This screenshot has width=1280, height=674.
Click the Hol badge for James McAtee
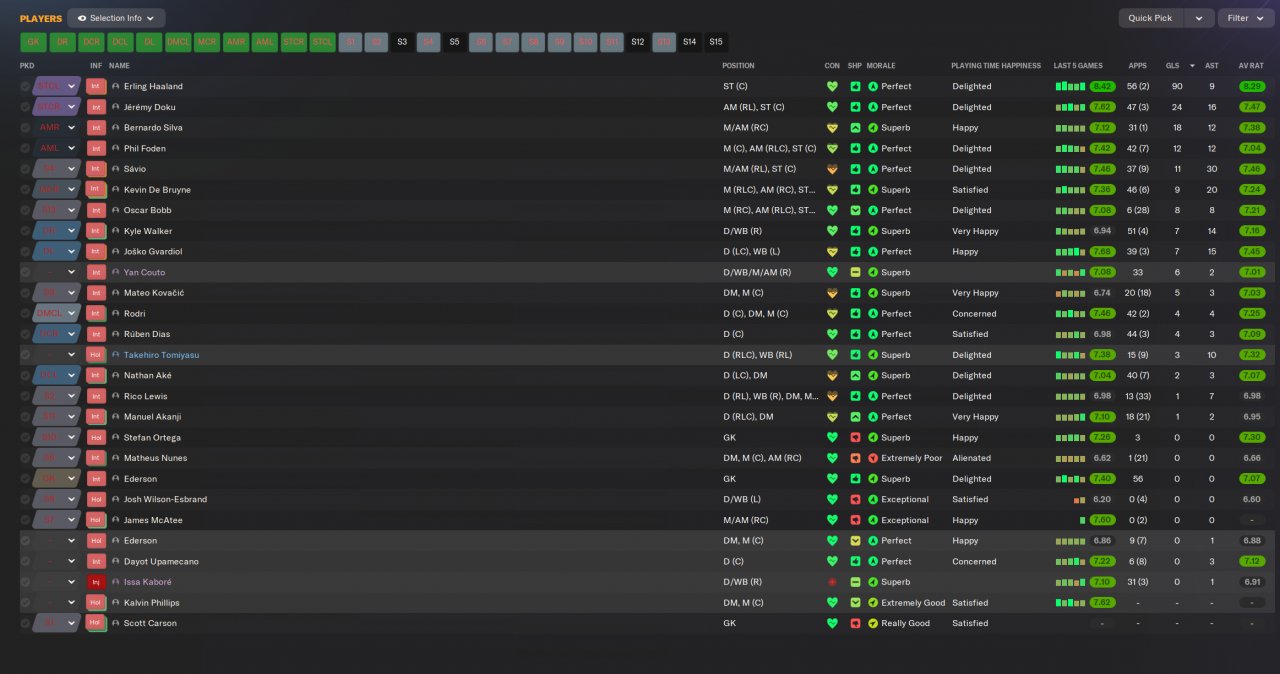pyautogui.click(x=96, y=520)
